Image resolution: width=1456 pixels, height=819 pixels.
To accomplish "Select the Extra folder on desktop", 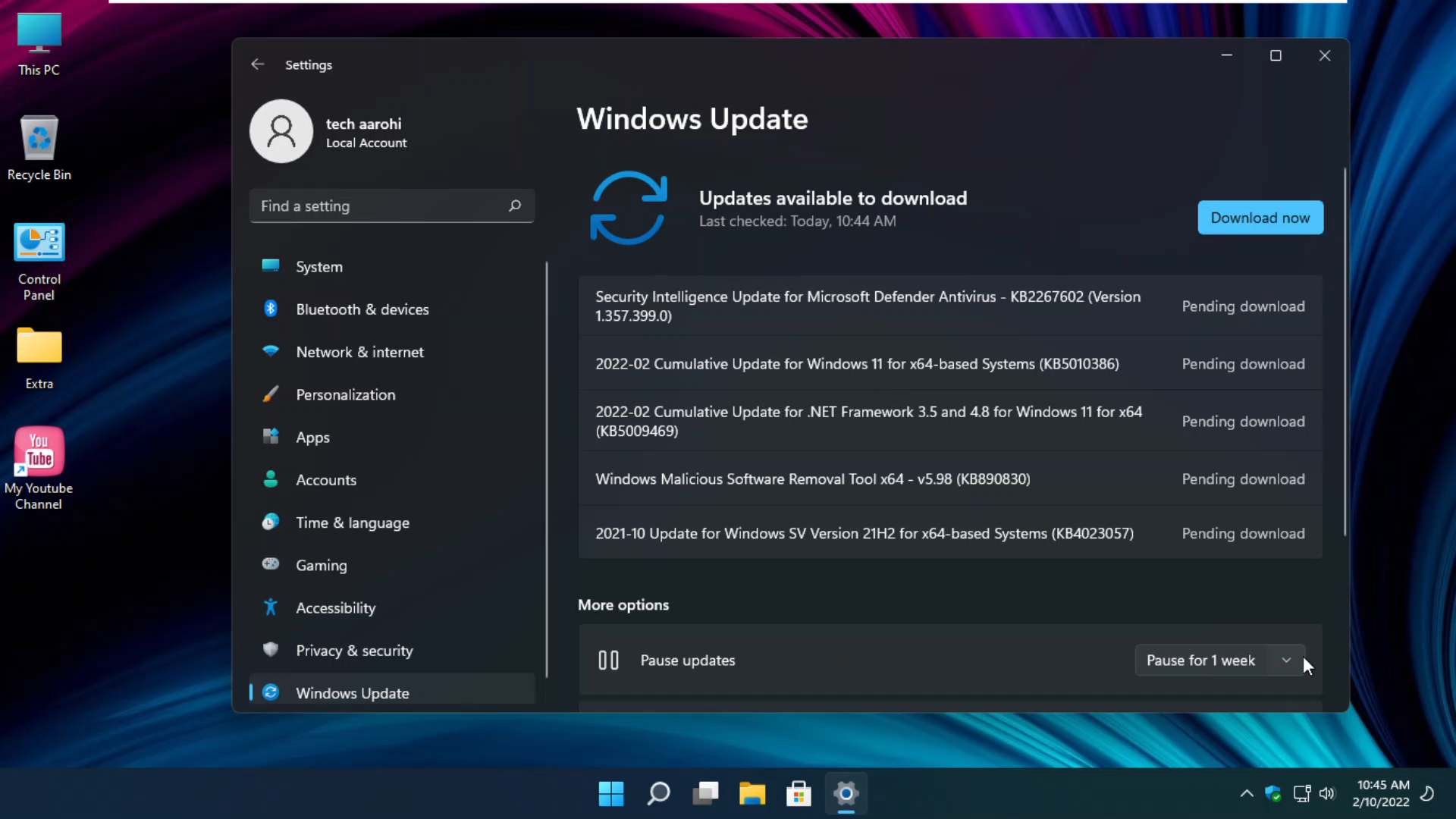I will [x=39, y=359].
